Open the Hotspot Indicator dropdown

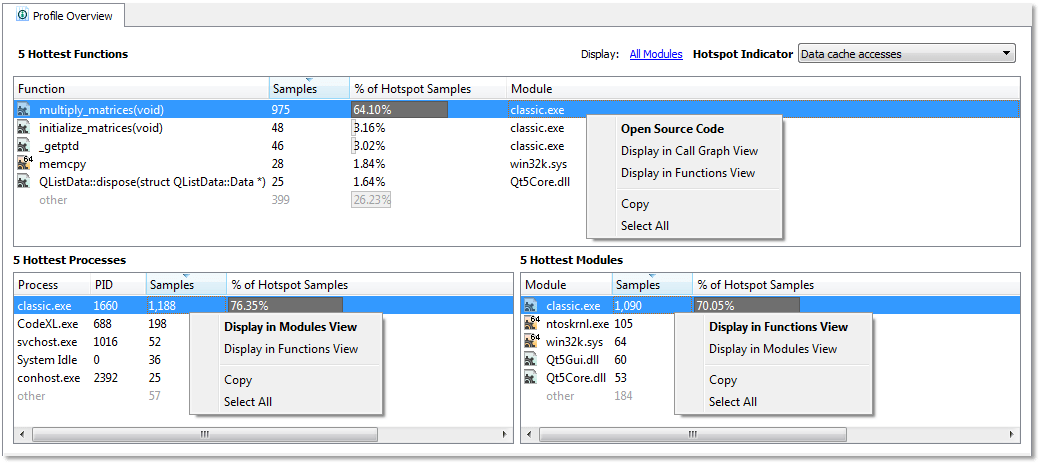point(907,54)
